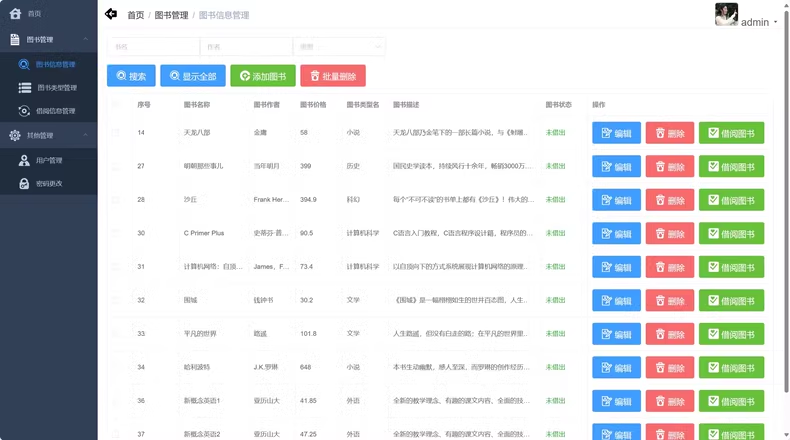Image resolution: width=790 pixels, height=440 pixels.
Task: Click the vertical scrollbar on the right
Action: (x=786, y=202)
